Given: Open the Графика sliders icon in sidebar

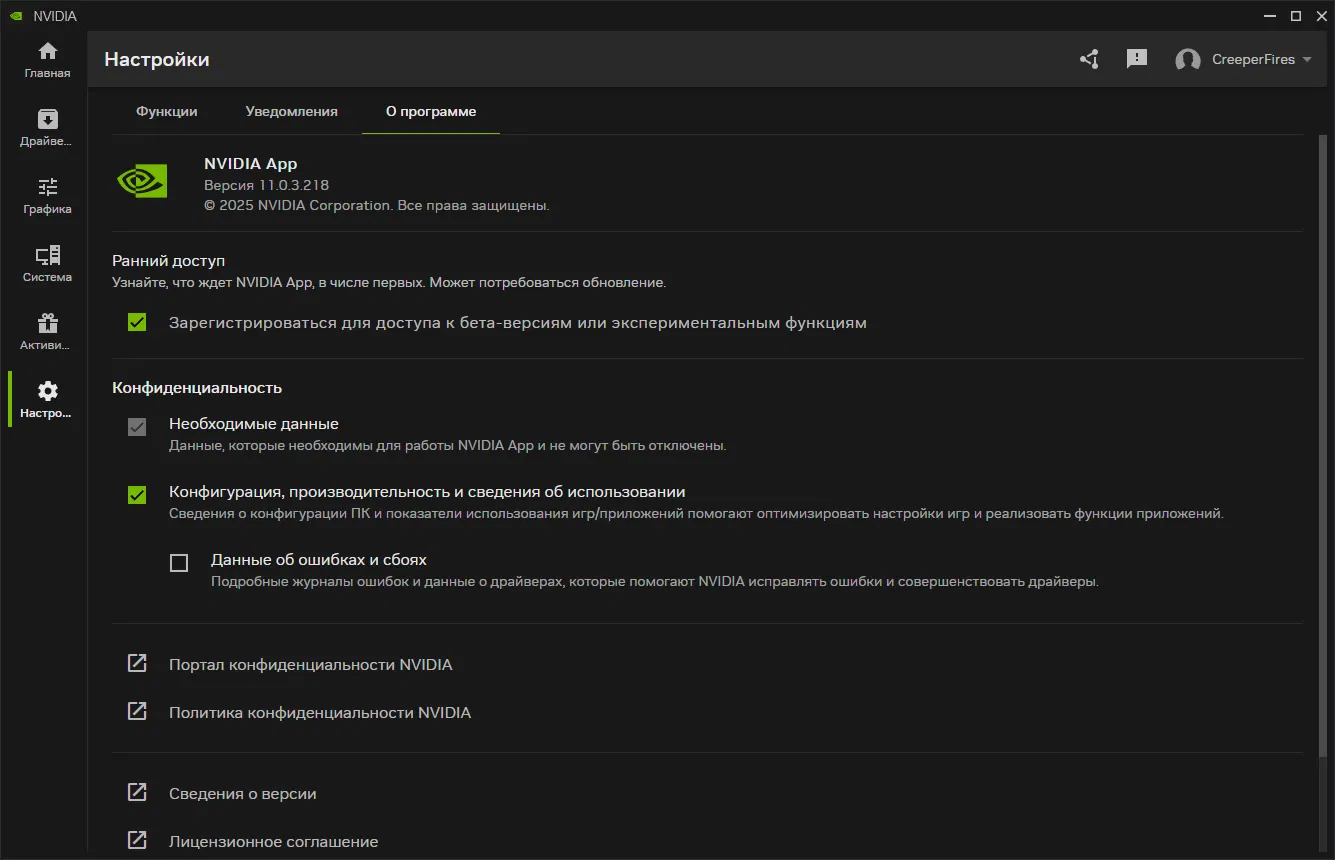Looking at the screenshot, I should click(48, 188).
